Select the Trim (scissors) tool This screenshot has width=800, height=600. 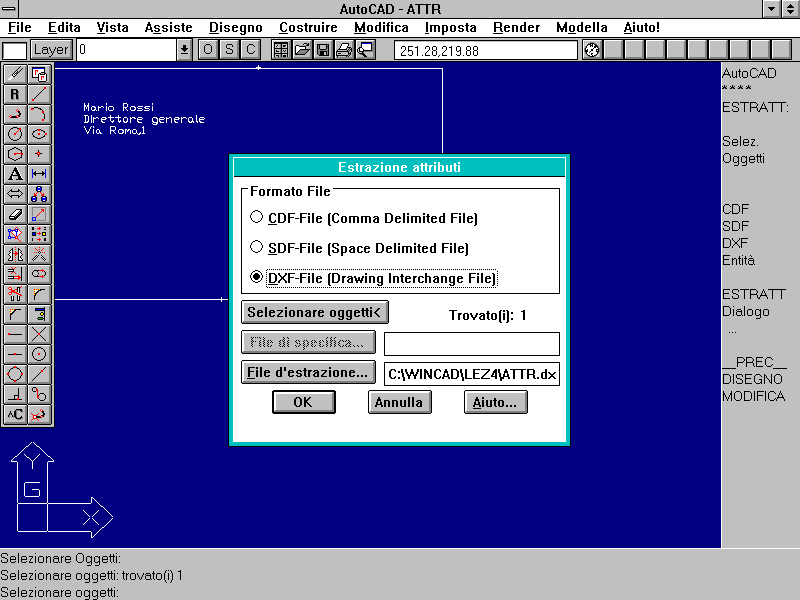click(x=15, y=294)
